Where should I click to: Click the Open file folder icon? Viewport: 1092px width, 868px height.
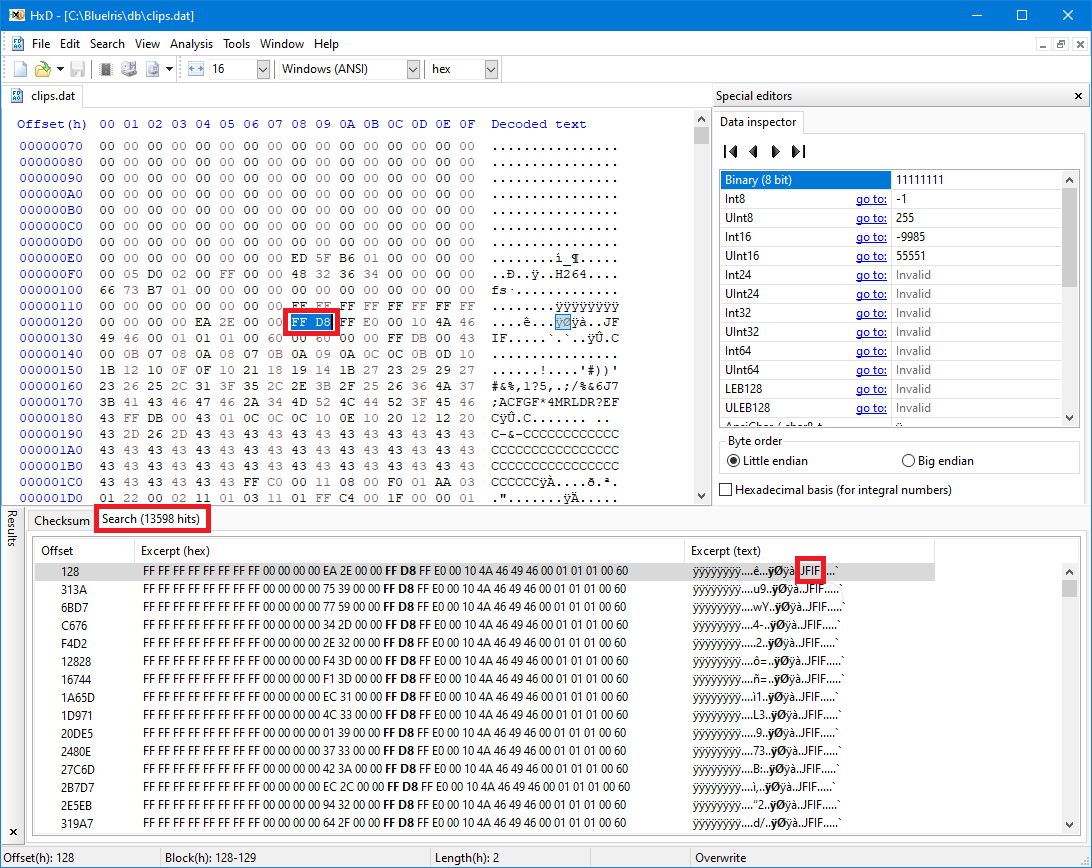coord(43,69)
